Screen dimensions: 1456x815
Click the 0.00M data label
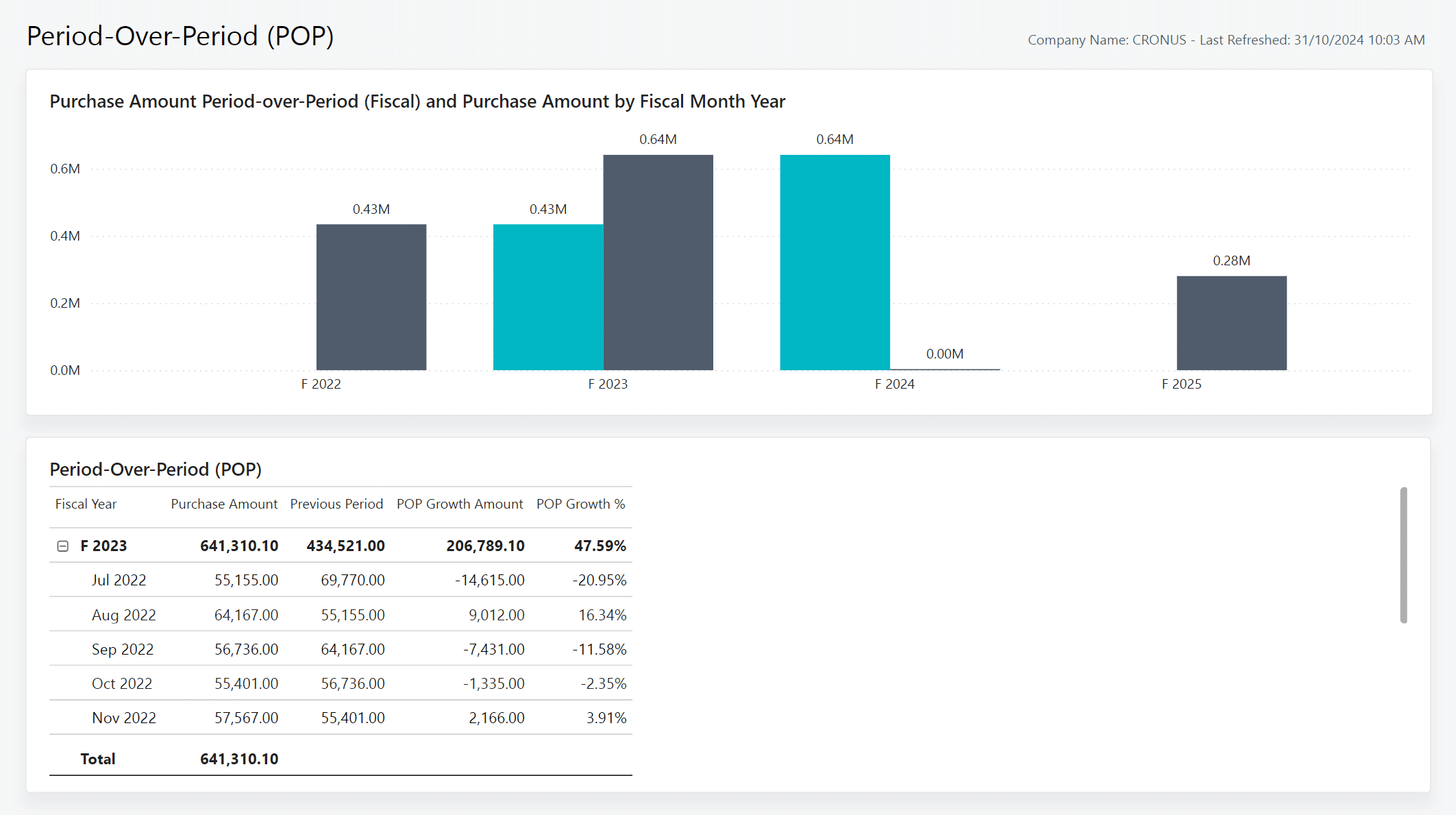coord(945,354)
